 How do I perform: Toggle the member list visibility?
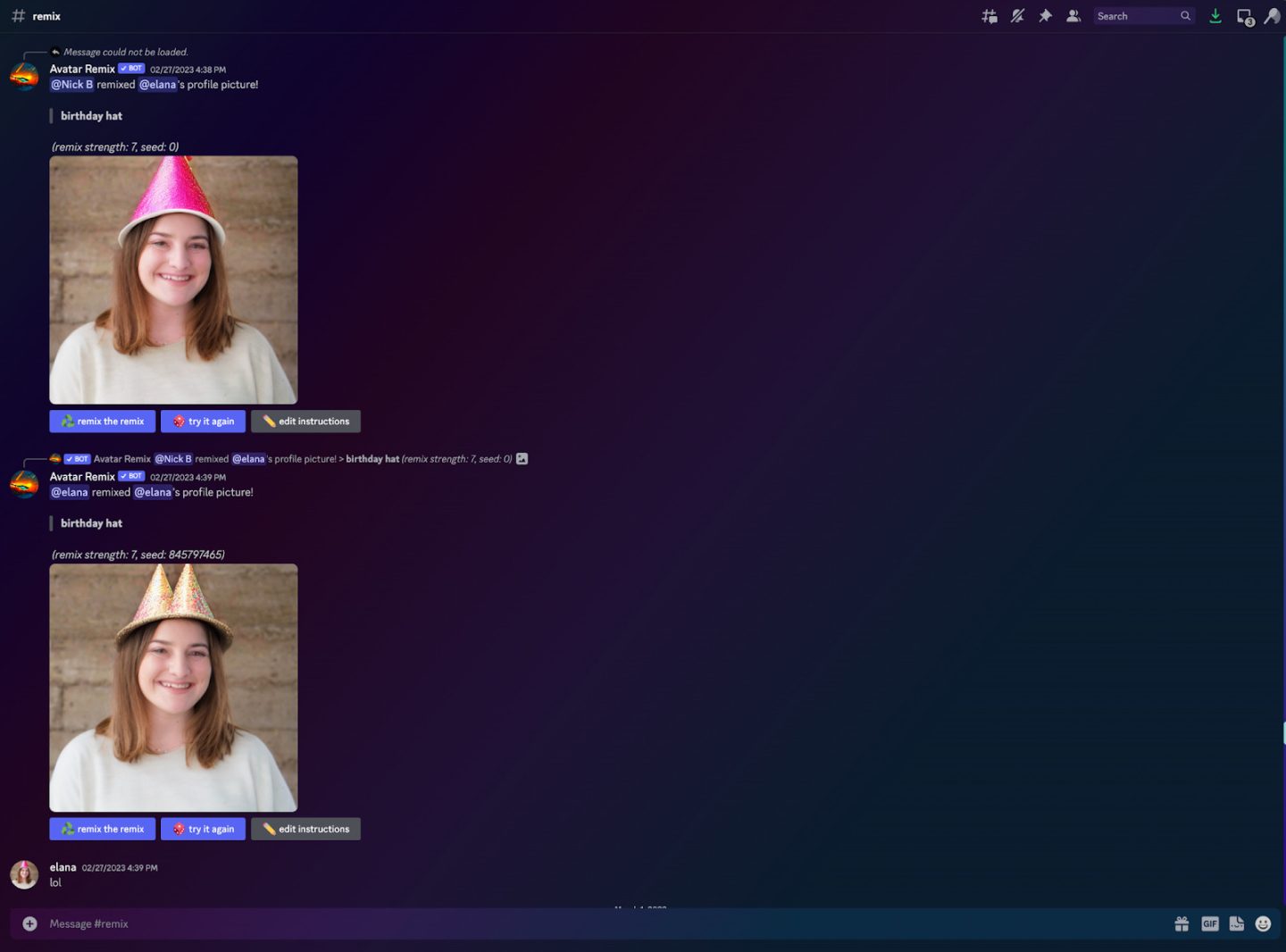click(x=1073, y=15)
